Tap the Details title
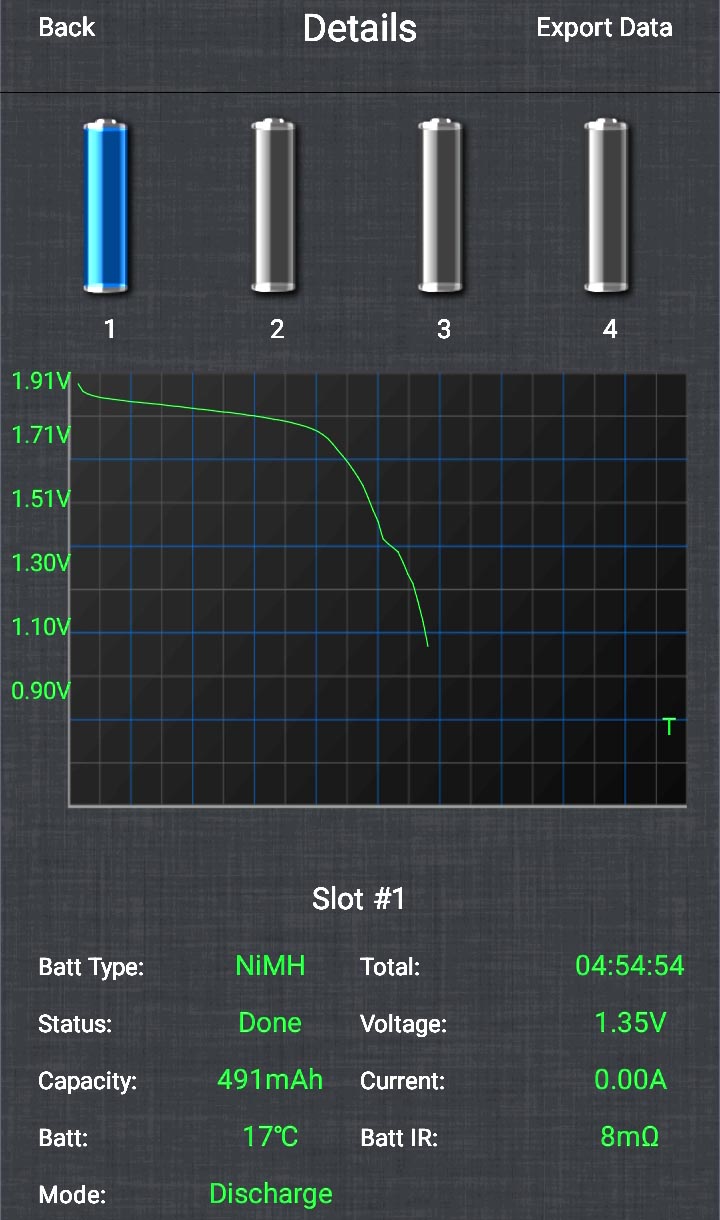The height and width of the screenshot is (1220, 720). pyautogui.click(x=359, y=28)
